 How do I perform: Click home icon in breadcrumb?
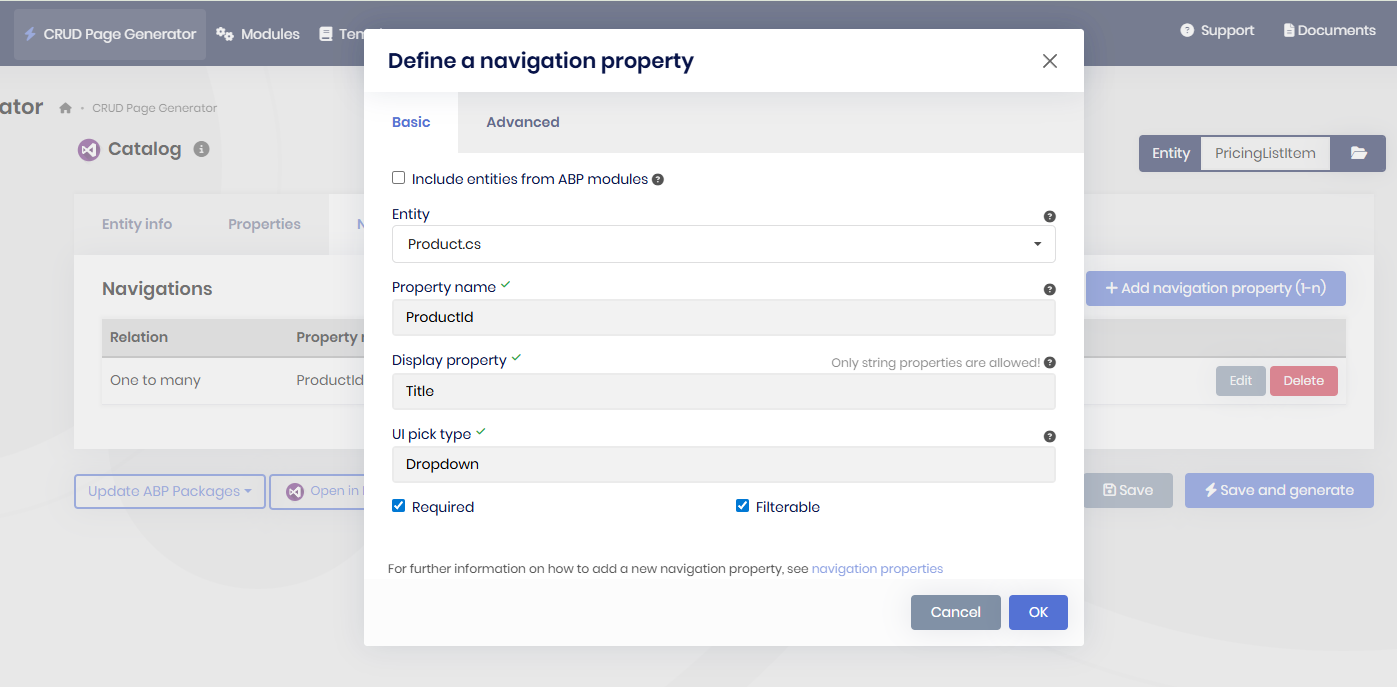point(65,108)
